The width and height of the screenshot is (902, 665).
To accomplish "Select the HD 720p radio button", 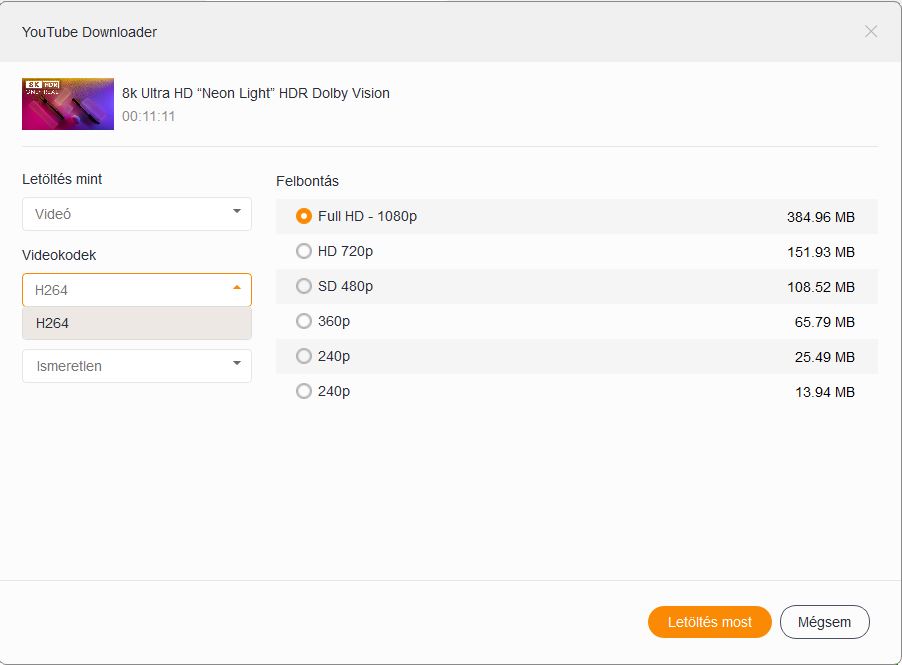I will pyautogui.click(x=304, y=251).
